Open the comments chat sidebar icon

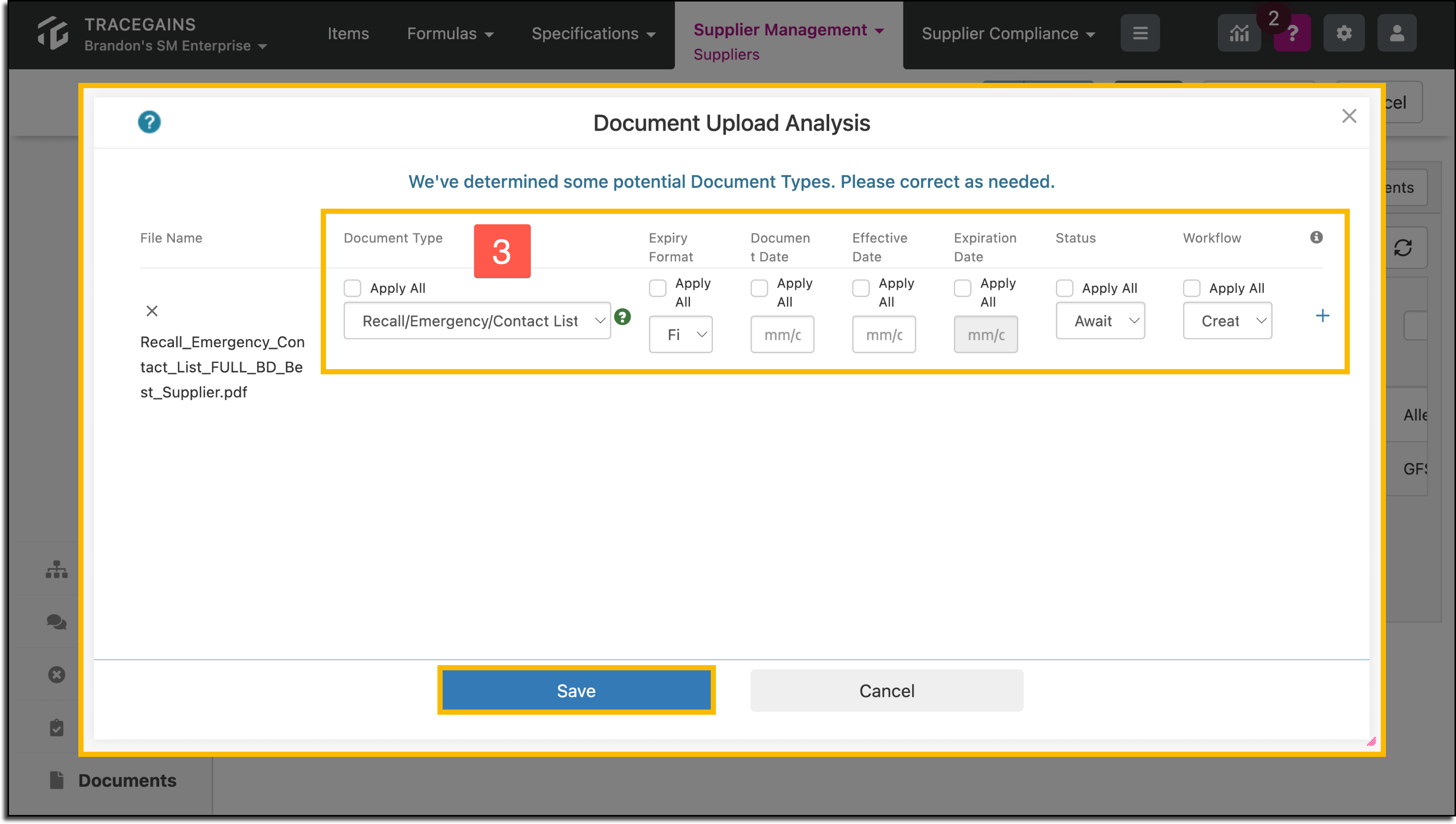click(x=56, y=622)
